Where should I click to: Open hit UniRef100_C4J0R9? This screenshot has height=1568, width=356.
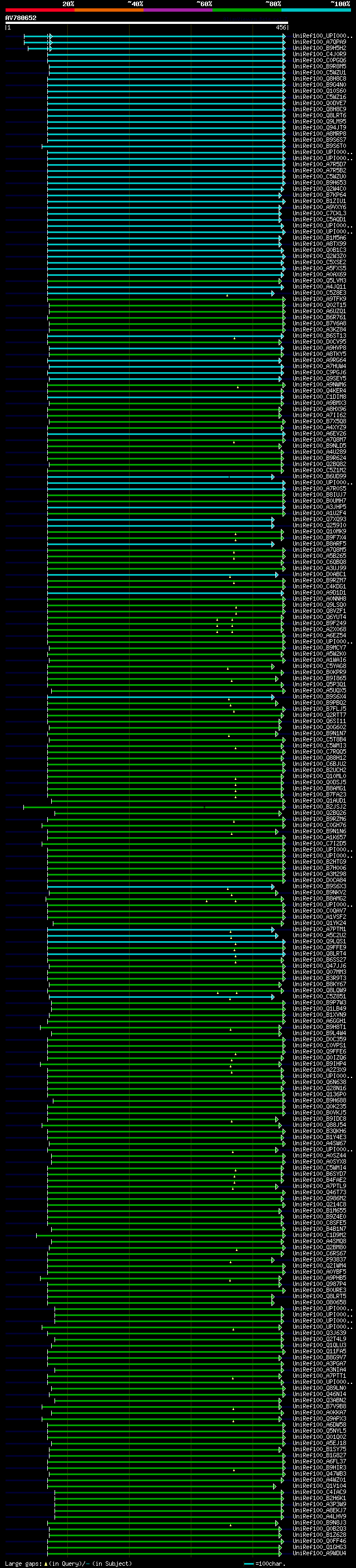319,54
